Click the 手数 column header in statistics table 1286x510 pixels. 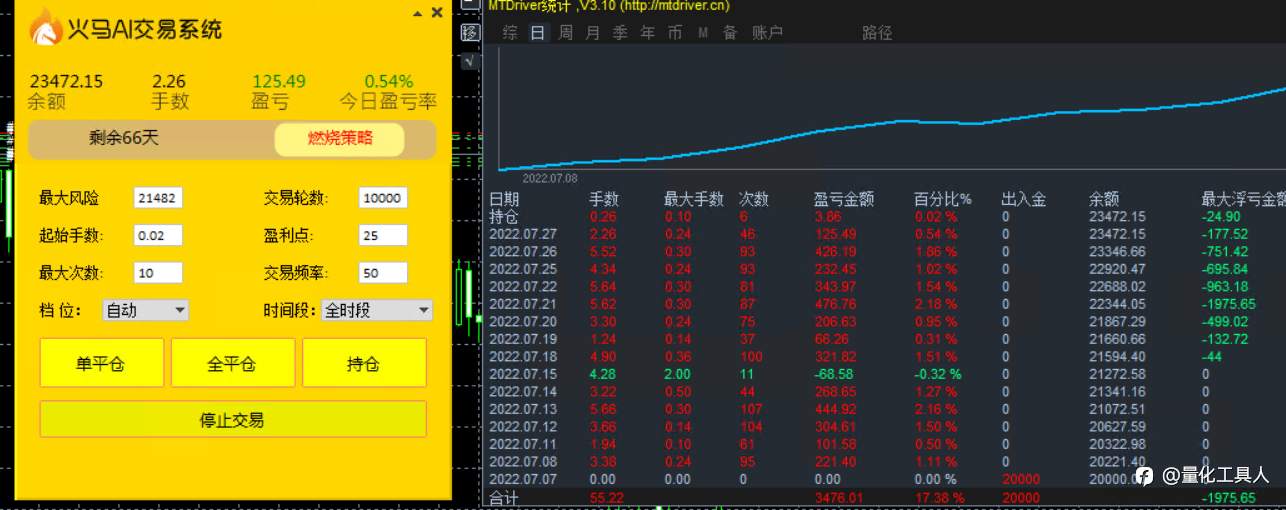tap(604, 200)
